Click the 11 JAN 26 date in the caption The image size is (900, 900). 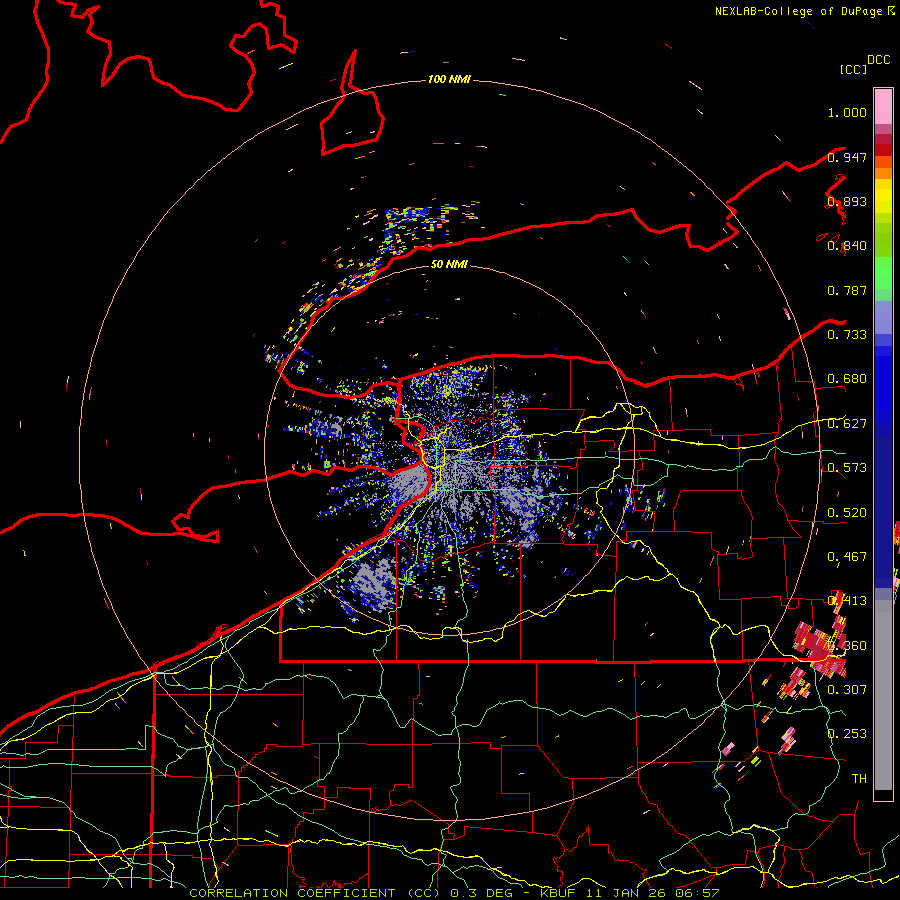click(x=627, y=893)
